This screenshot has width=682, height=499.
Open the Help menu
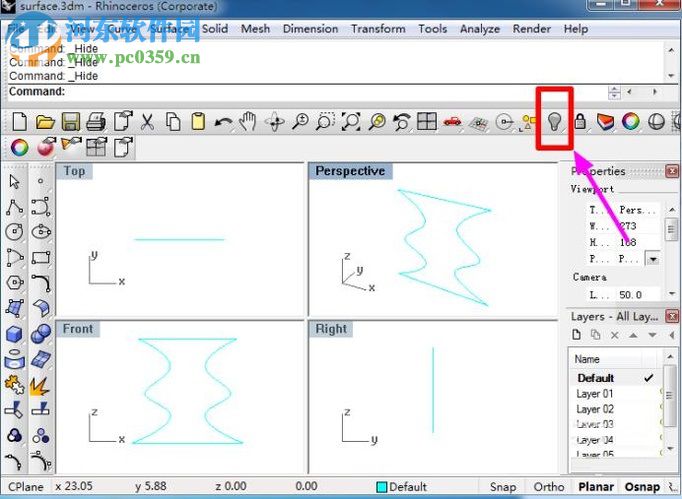point(576,29)
